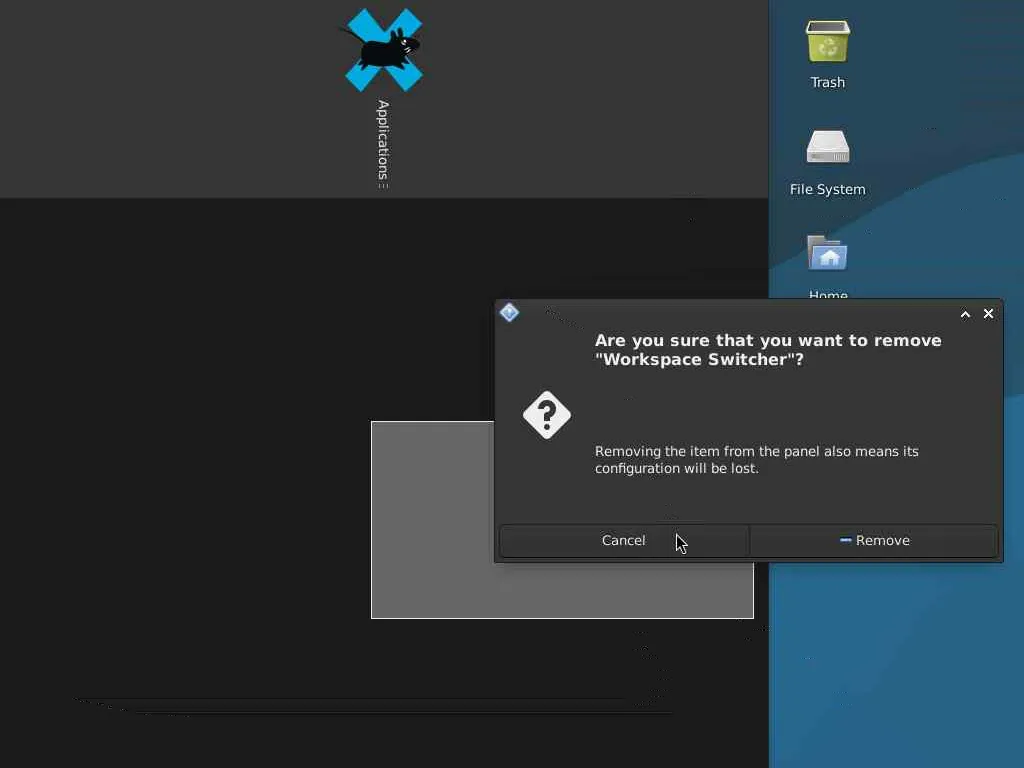1024x768 pixels.
Task: Click the 'configuration will be lost' message
Action: [x=756, y=460]
